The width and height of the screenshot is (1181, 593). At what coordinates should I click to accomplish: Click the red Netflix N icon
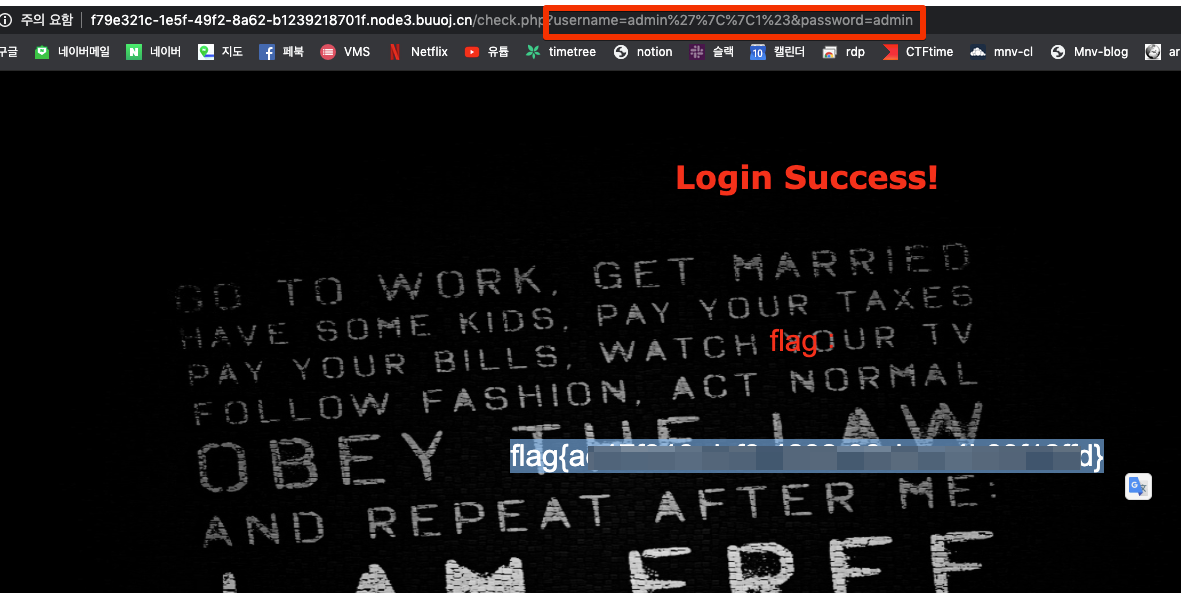pos(395,52)
